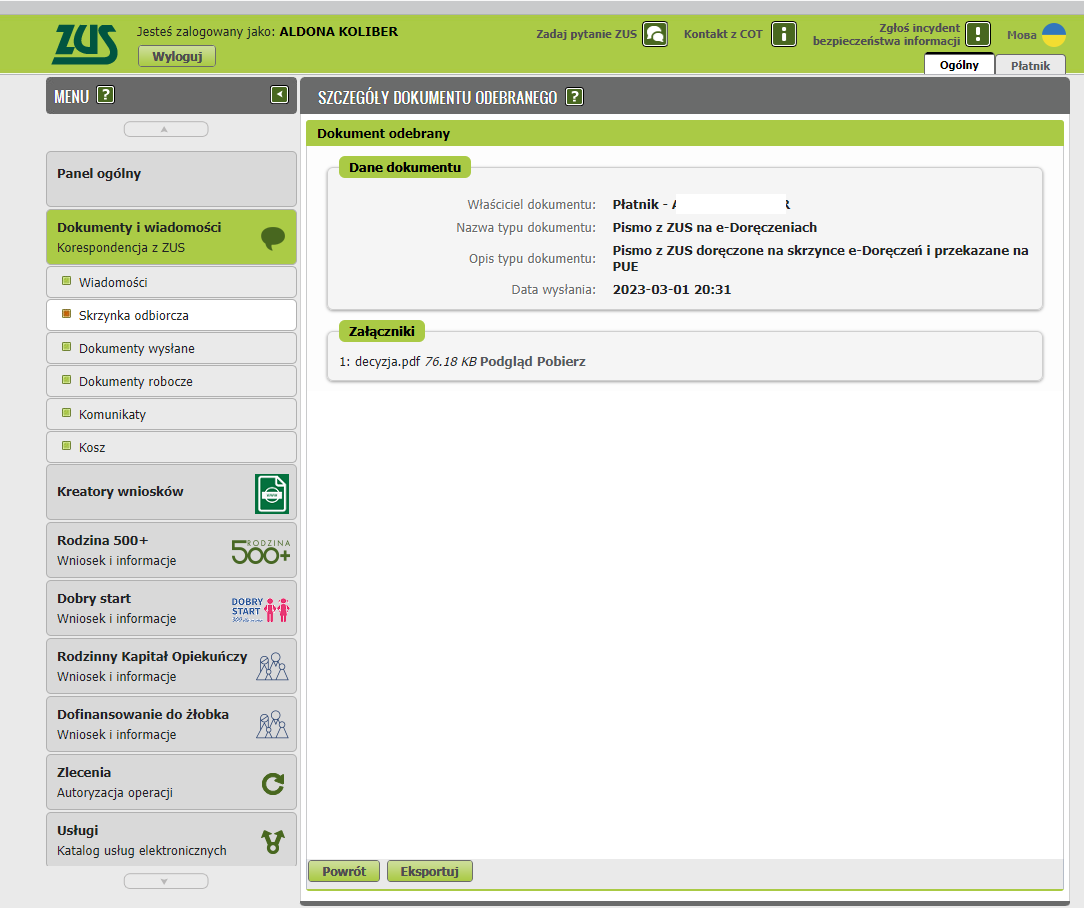This screenshot has height=908, width=1084.
Task: Switch to the Płatnik tab
Action: click(1030, 65)
